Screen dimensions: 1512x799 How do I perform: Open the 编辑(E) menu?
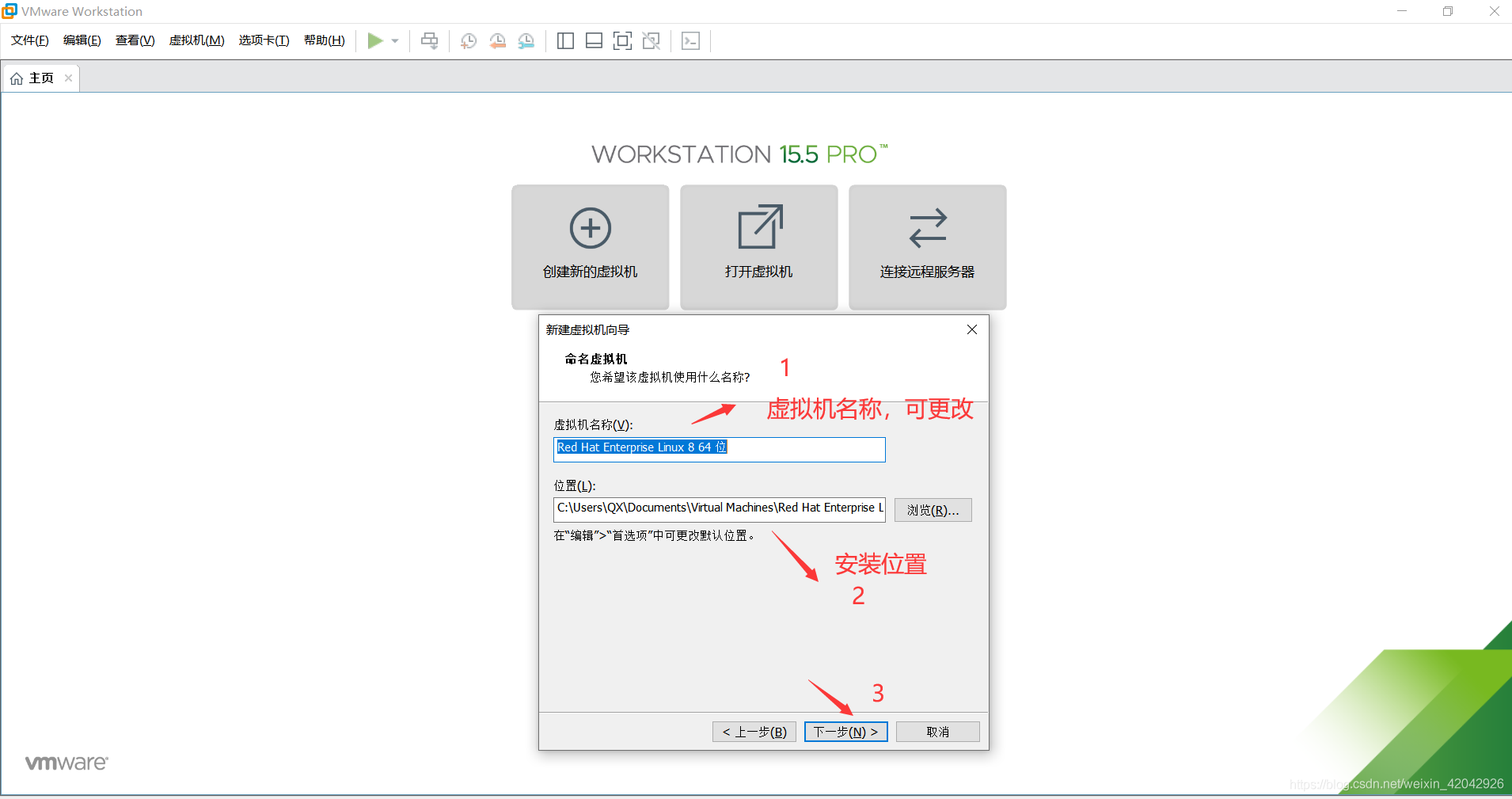[x=82, y=40]
